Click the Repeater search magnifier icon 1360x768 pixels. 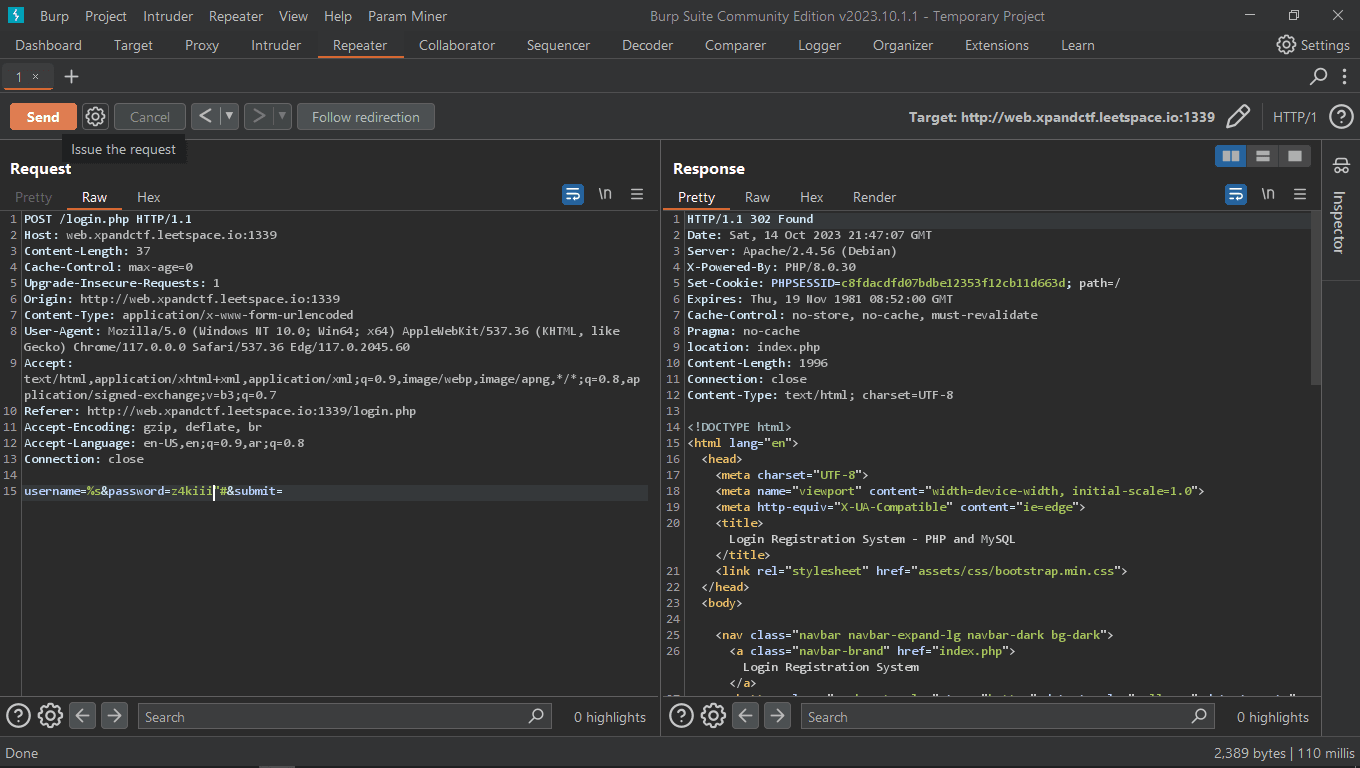pyautogui.click(x=1319, y=76)
